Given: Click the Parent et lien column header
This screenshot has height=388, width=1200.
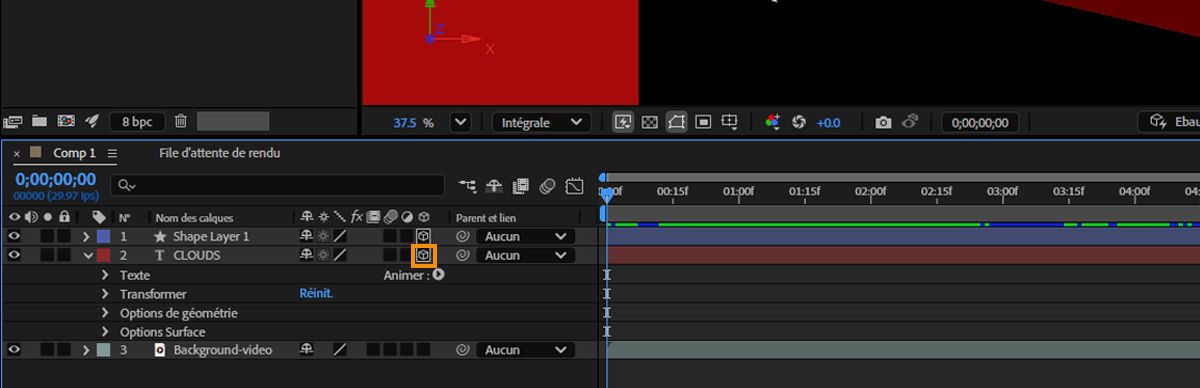Looking at the screenshot, I should (x=486, y=218).
